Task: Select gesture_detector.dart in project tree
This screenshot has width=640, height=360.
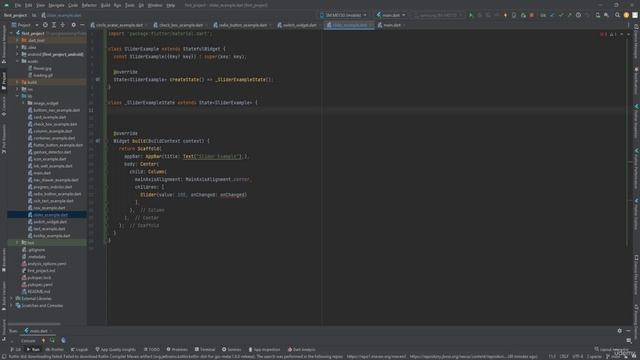Action: click(52, 152)
